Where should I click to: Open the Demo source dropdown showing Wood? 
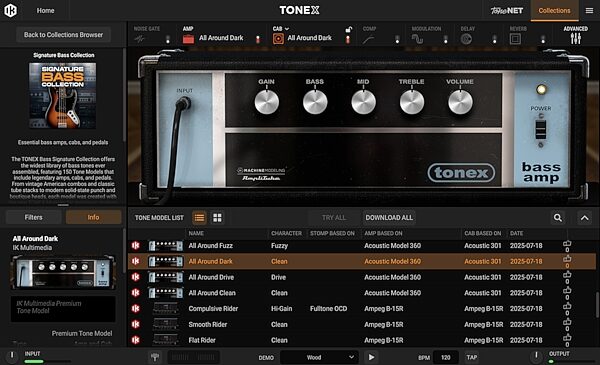319,357
